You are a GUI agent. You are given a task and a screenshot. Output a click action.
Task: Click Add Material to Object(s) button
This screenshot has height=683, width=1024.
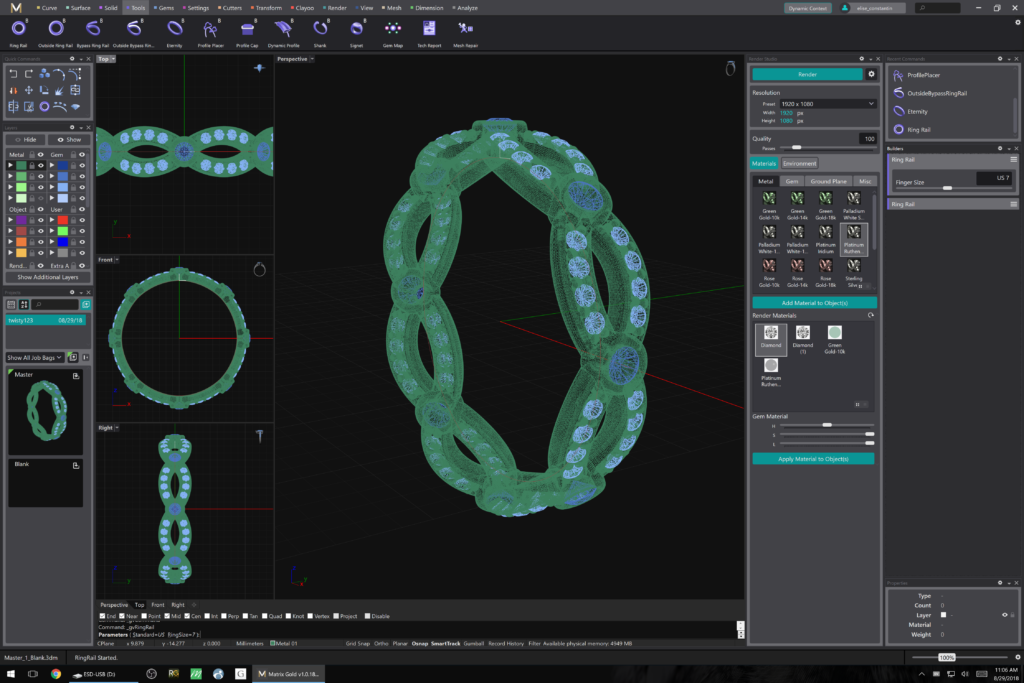[x=814, y=302]
